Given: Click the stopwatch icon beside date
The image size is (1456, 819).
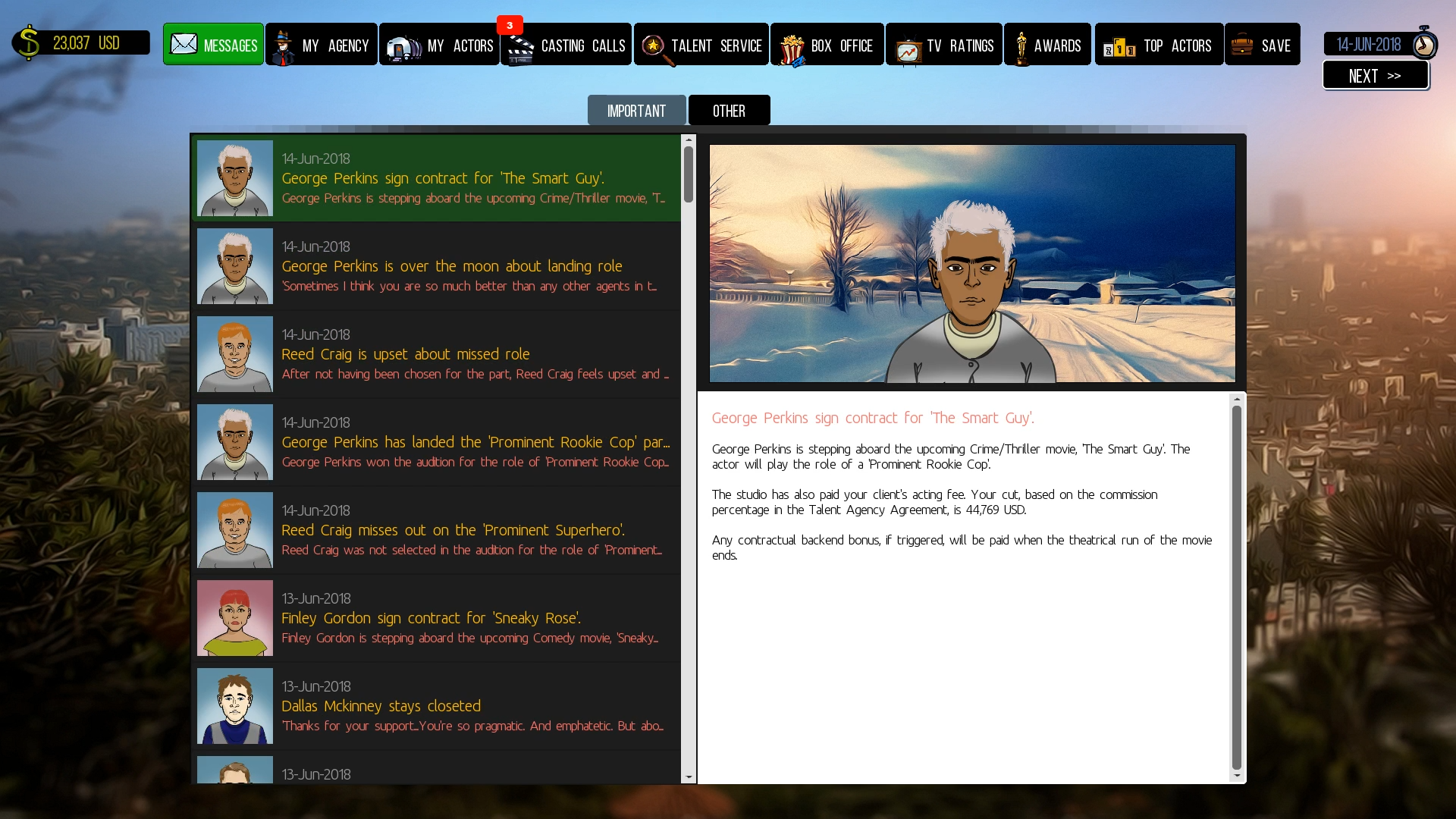Looking at the screenshot, I should [1424, 44].
